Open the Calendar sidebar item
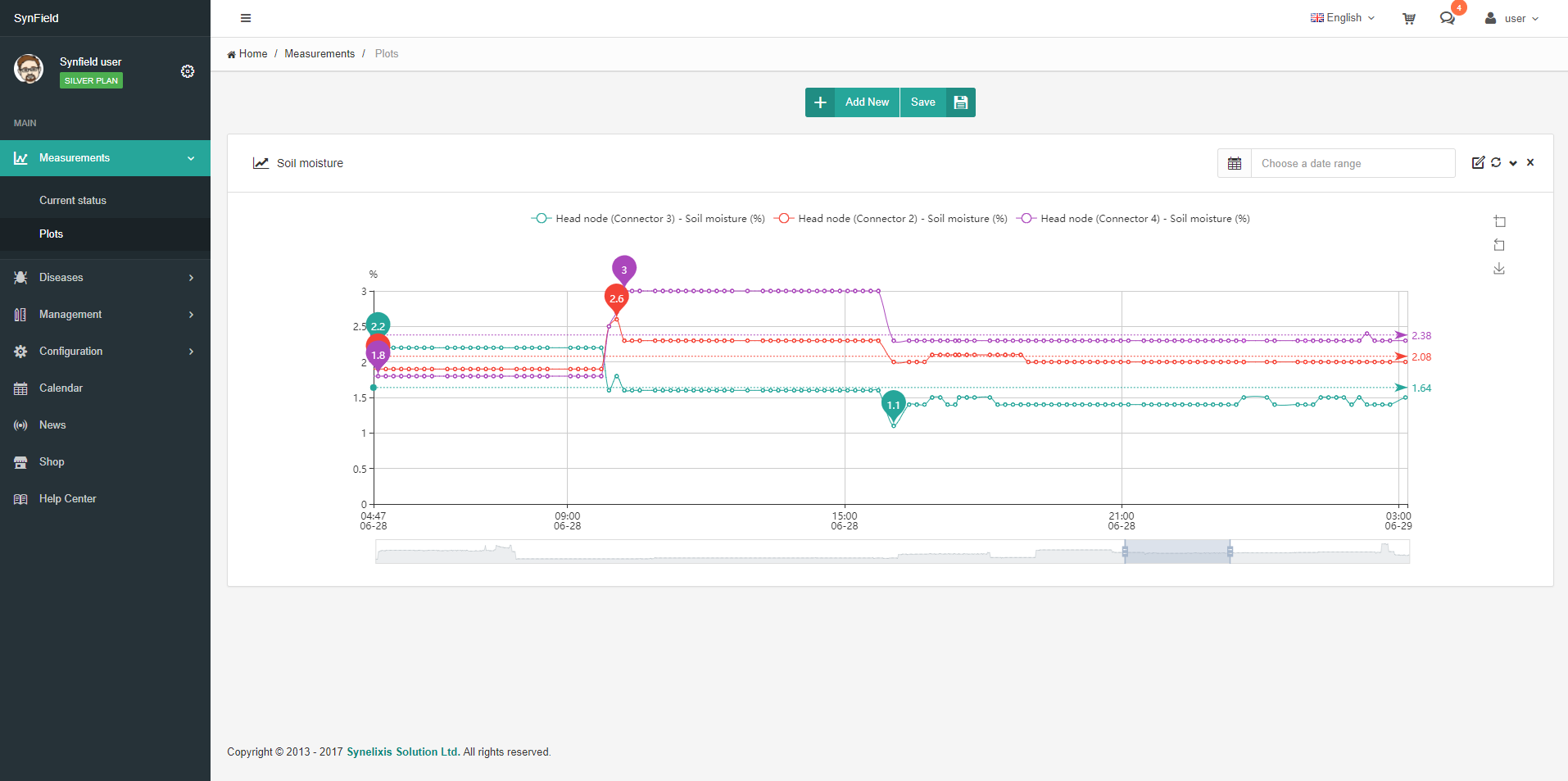The image size is (1568, 781). point(61,388)
